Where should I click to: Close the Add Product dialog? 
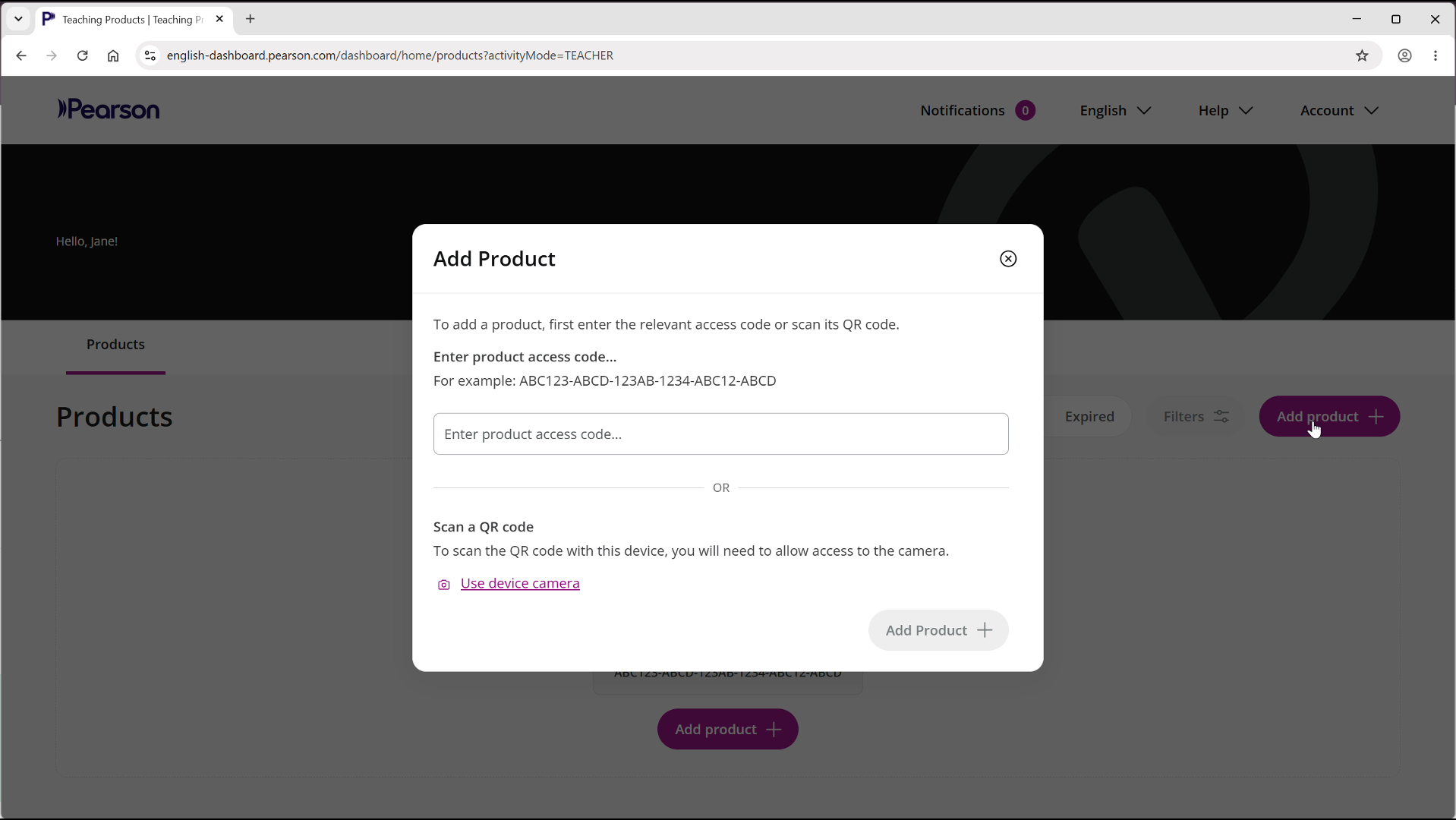pos(1008,259)
